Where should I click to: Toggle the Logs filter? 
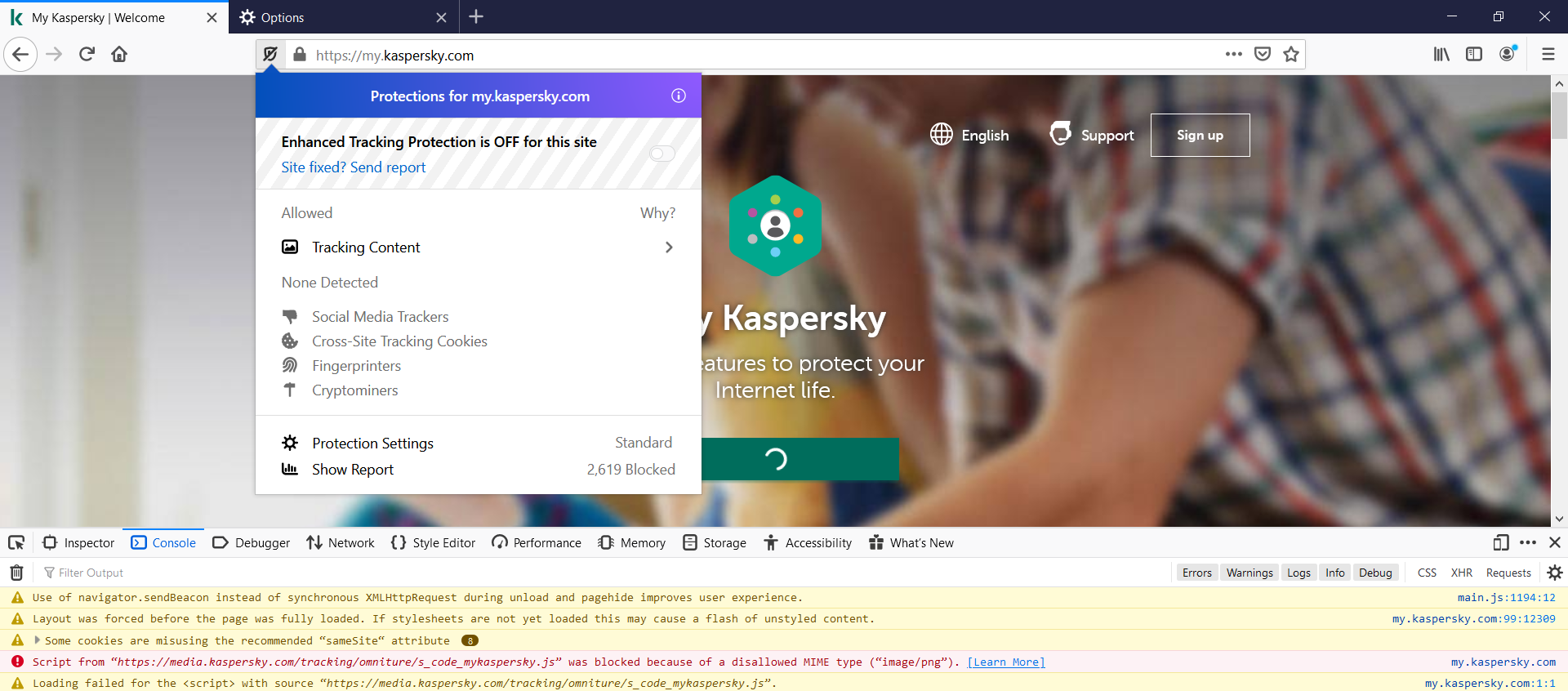[1298, 573]
